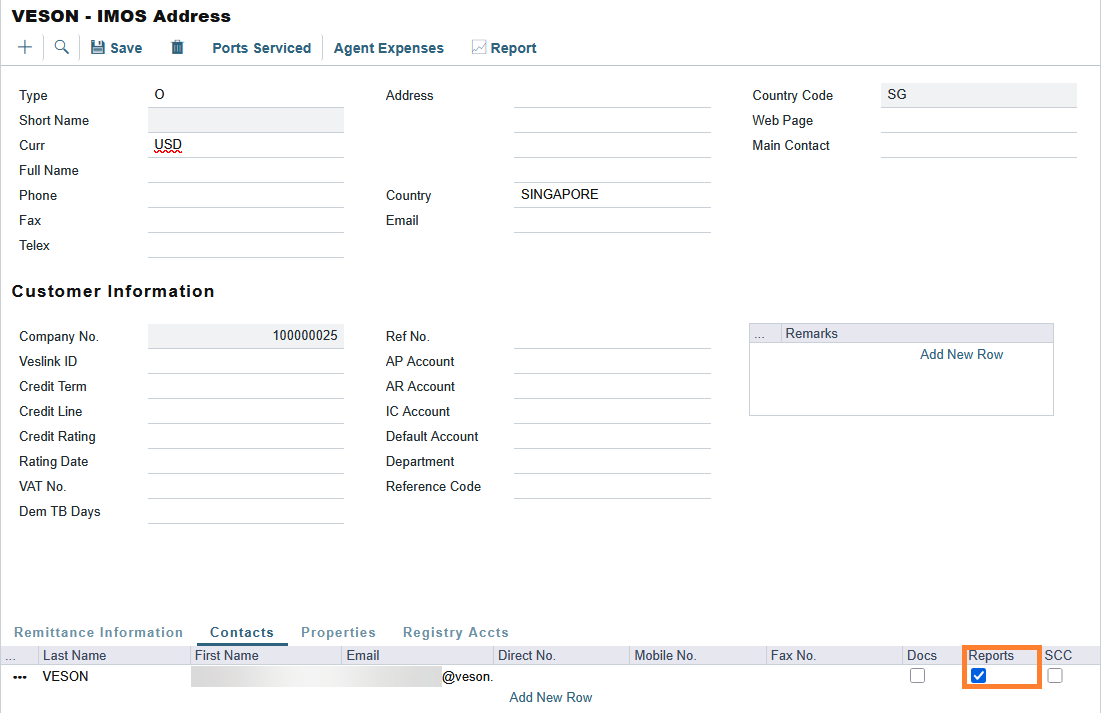1102x713 pixels.
Task: Click the Department input field
Action: coord(612,462)
